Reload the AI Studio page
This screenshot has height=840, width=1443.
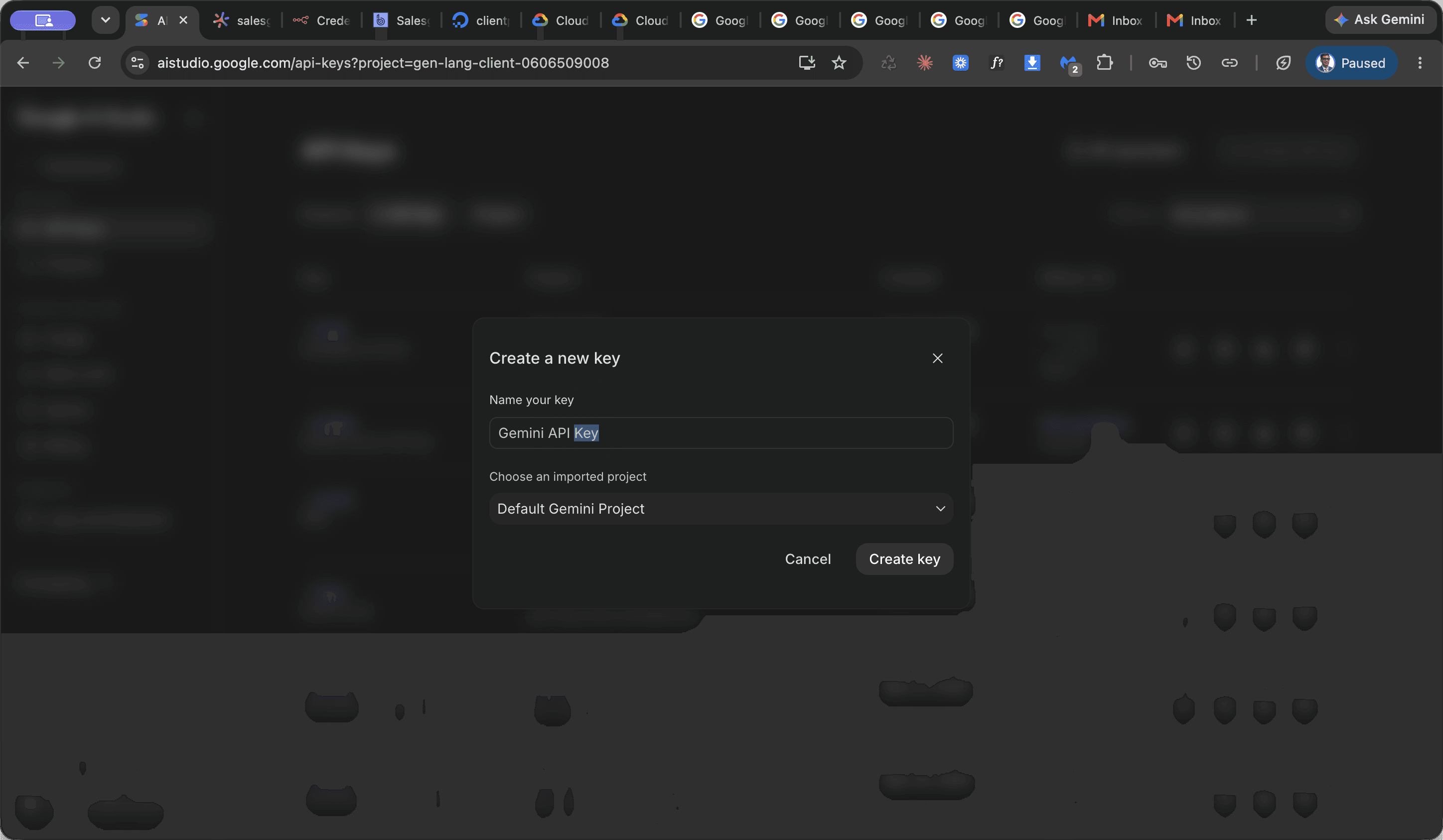coord(95,63)
